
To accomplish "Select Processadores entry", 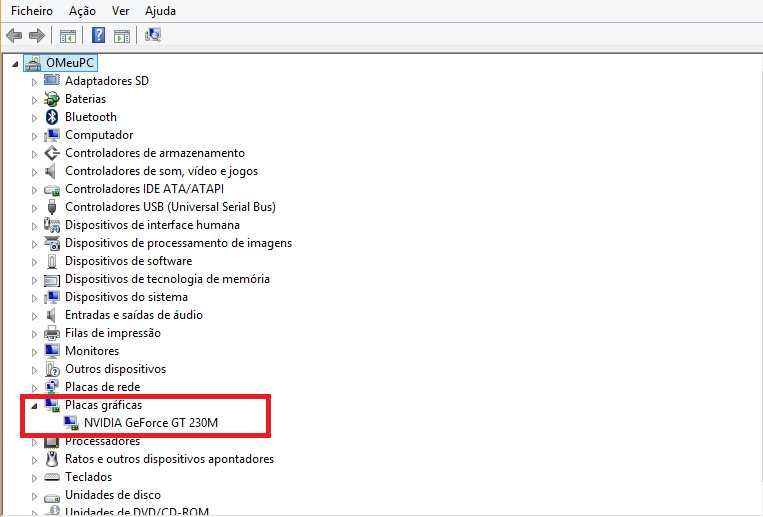I will click(x=103, y=441).
